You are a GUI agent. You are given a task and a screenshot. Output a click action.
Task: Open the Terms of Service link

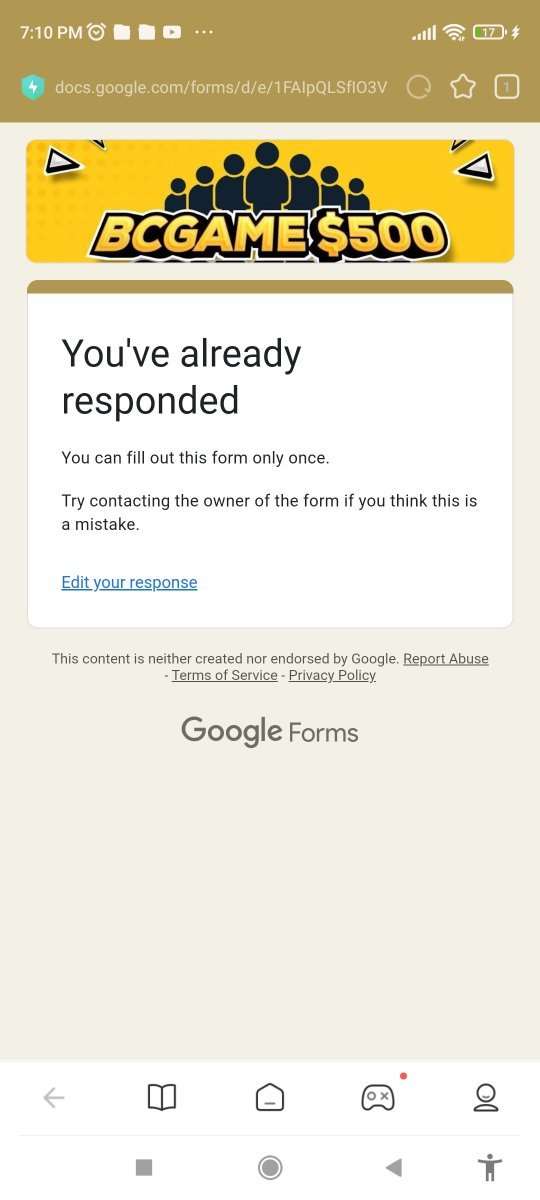click(x=225, y=675)
